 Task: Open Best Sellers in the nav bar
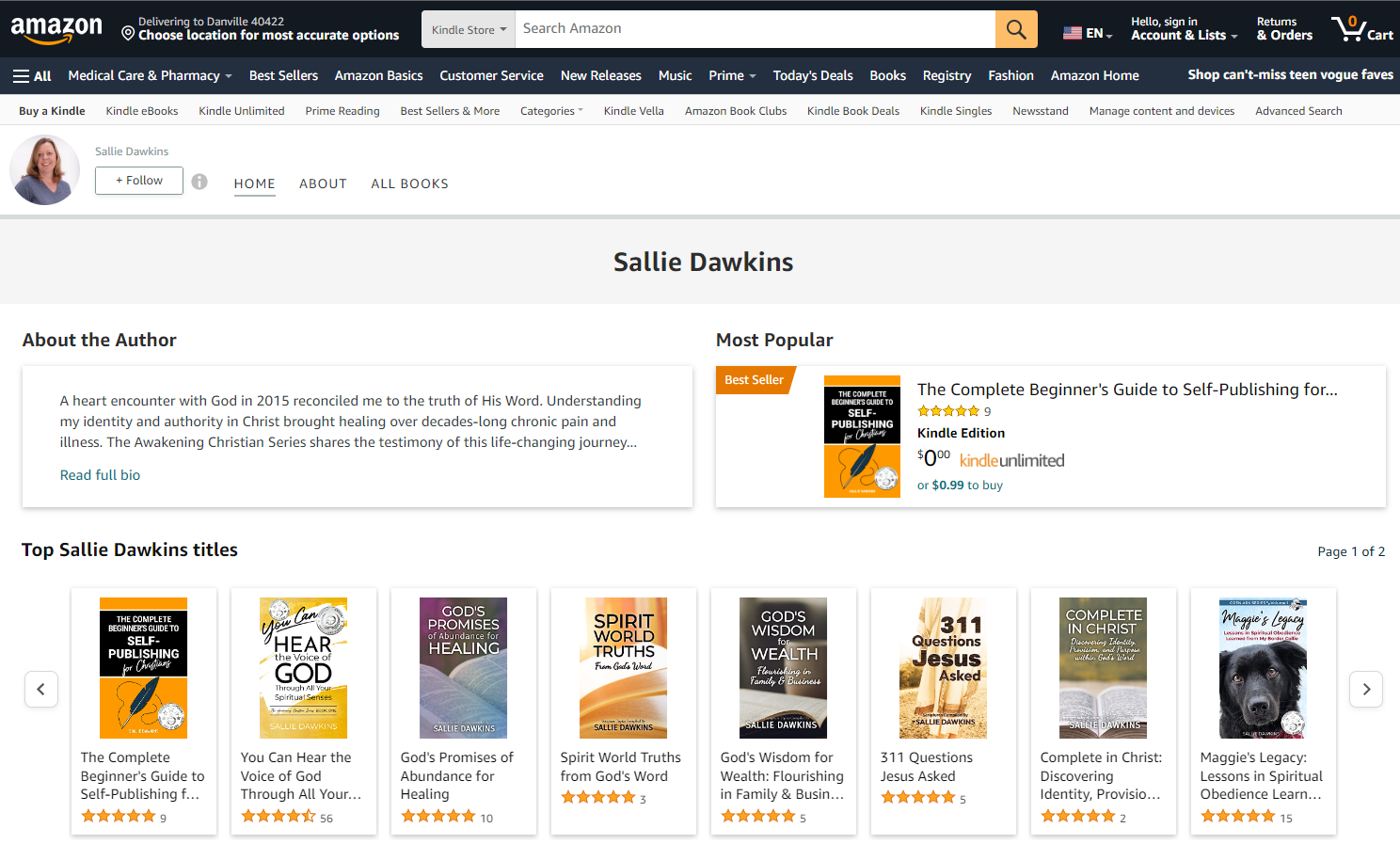283,75
